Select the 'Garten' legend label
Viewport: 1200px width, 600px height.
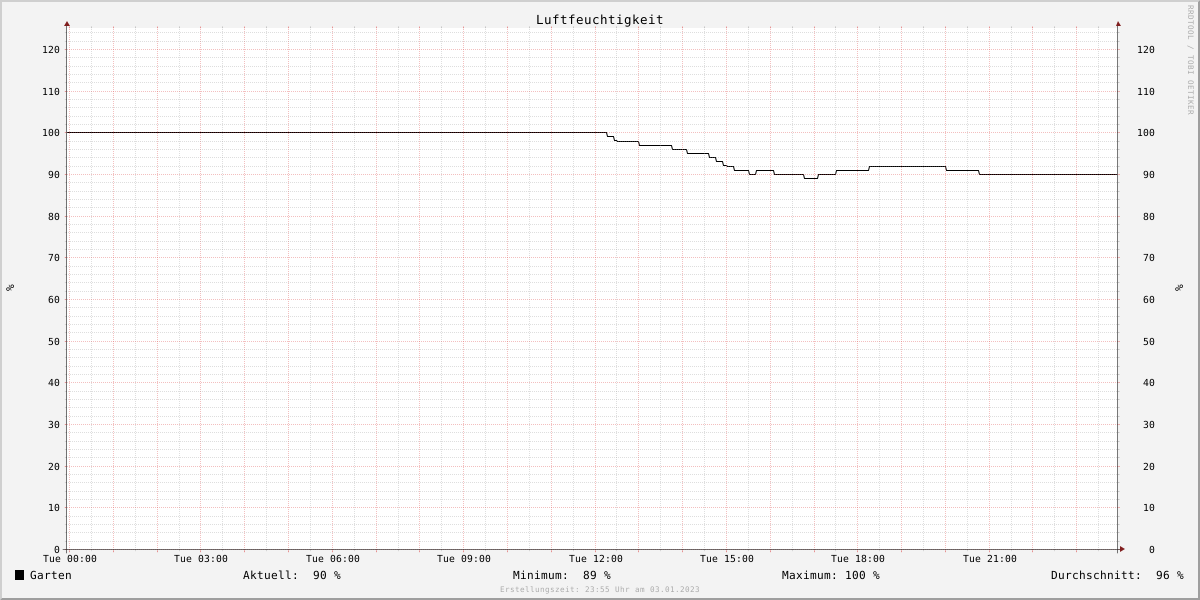click(51, 575)
